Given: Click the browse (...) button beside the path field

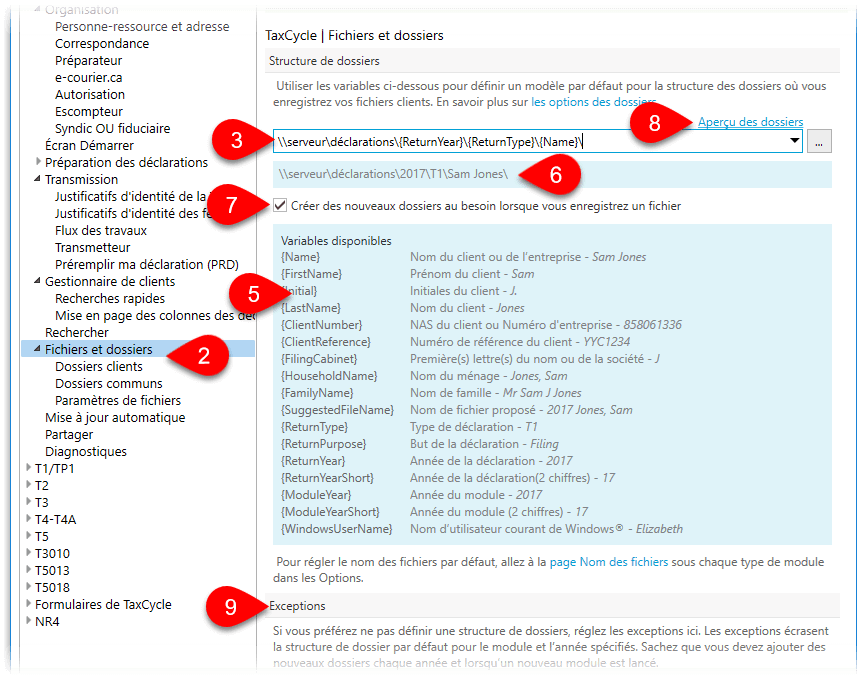Looking at the screenshot, I should click(x=819, y=142).
